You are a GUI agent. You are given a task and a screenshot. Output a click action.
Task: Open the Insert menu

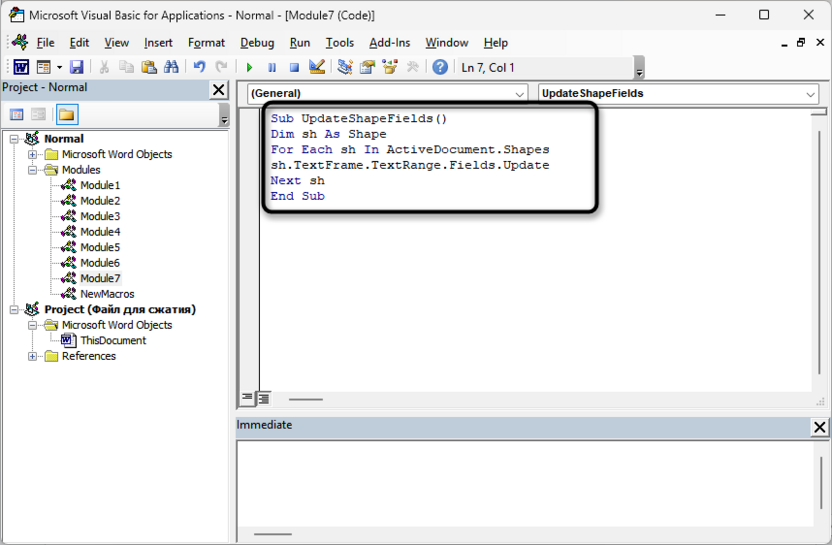point(158,43)
